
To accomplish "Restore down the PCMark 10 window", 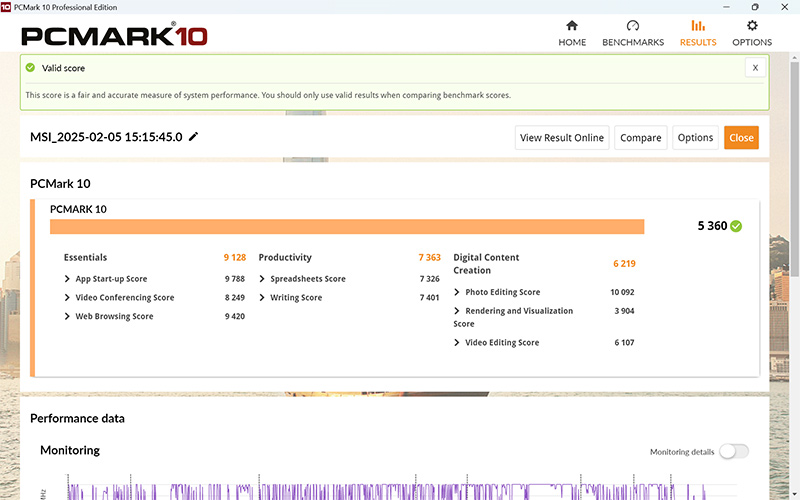I will 755,7.
